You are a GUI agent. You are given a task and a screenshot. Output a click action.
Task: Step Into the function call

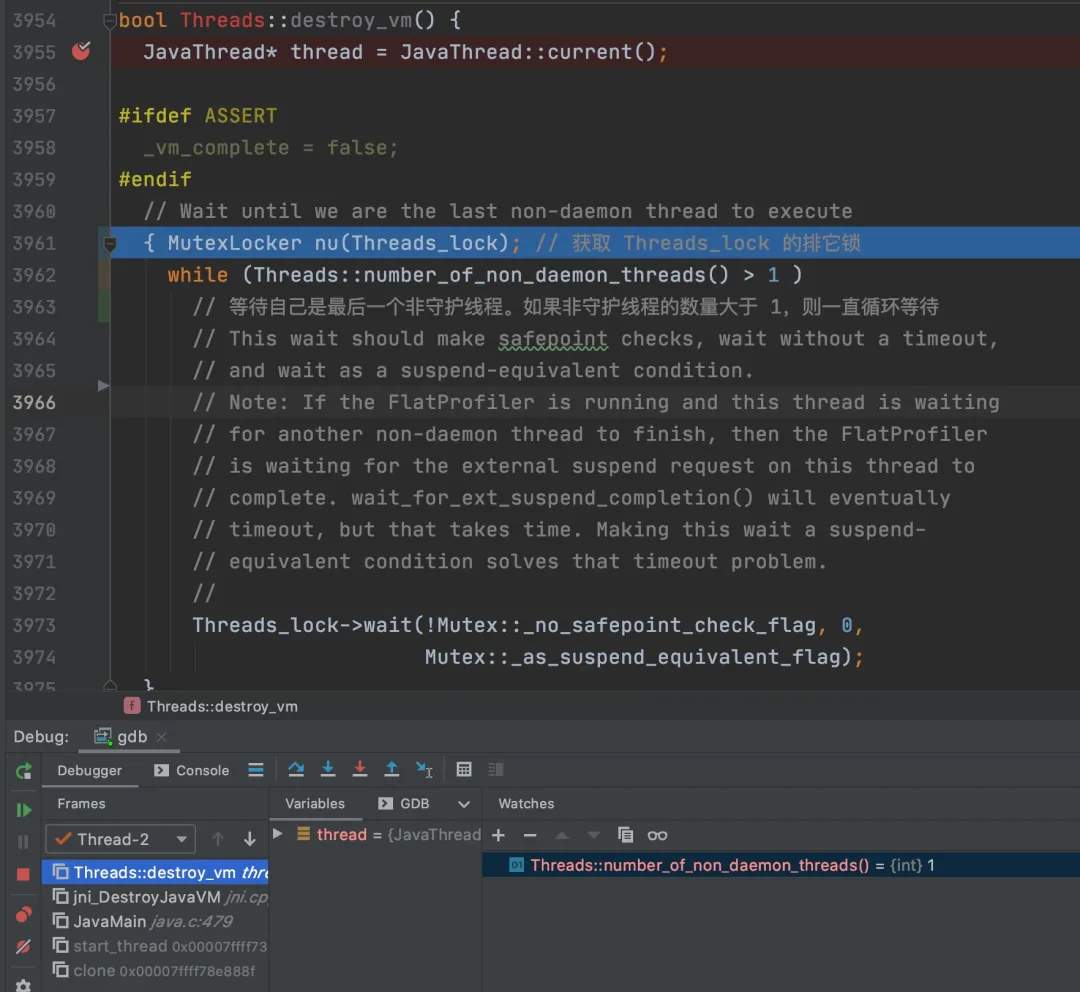tap(328, 769)
